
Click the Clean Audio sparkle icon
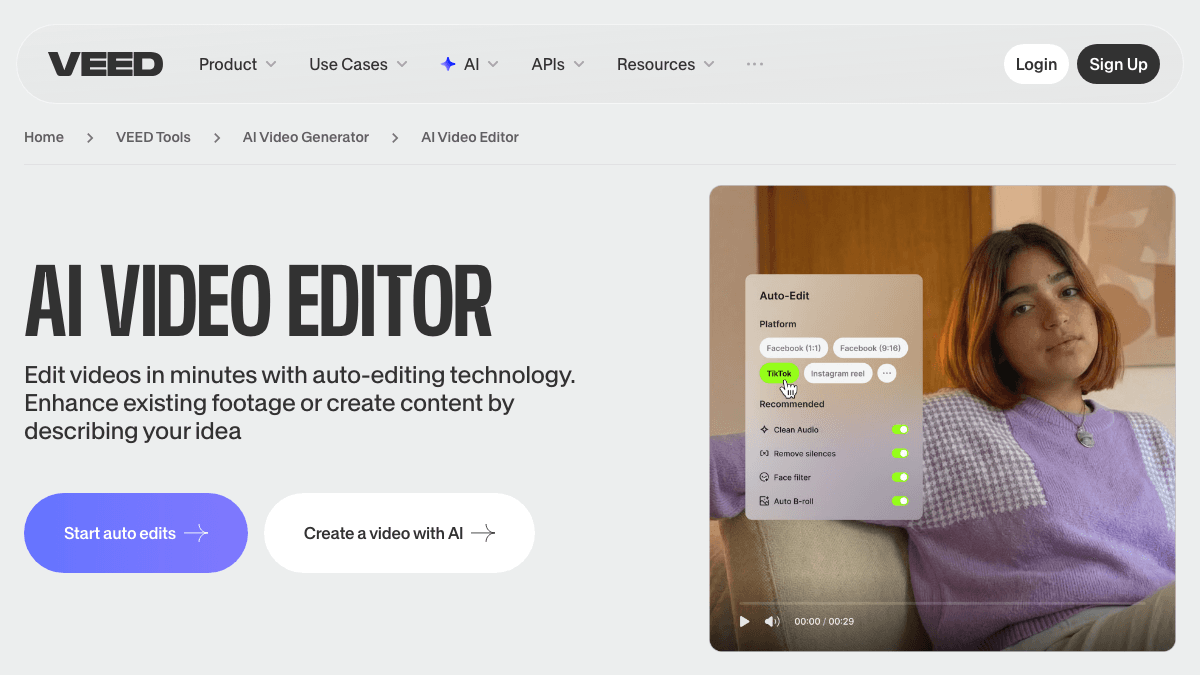(765, 429)
